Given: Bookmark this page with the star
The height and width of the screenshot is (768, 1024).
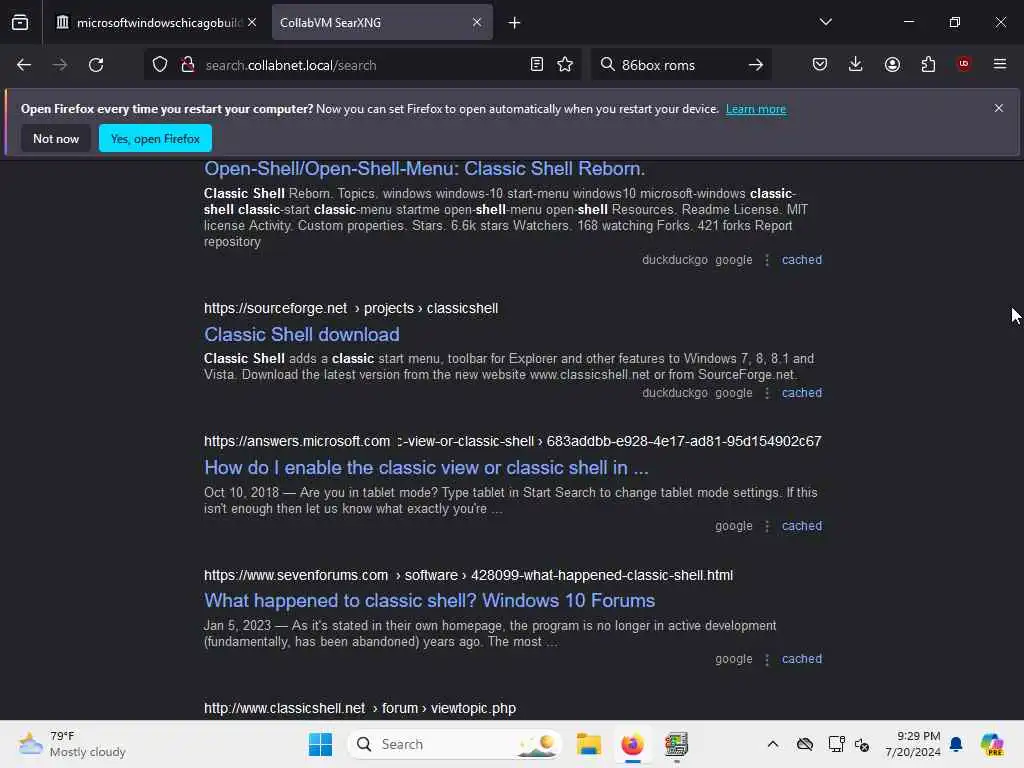Looking at the screenshot, I should point(565,65).
